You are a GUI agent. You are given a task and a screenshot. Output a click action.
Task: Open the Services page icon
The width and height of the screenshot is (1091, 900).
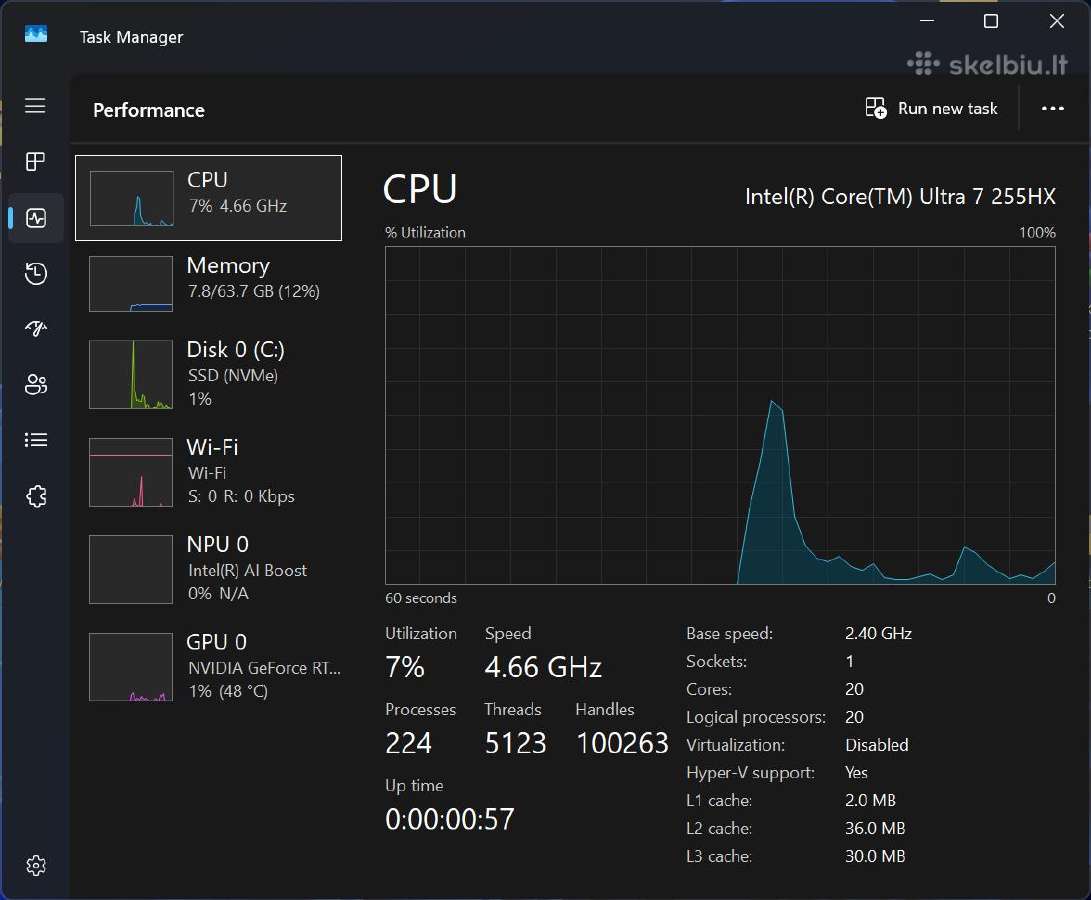pyautogui.click(x=35, y=496)
